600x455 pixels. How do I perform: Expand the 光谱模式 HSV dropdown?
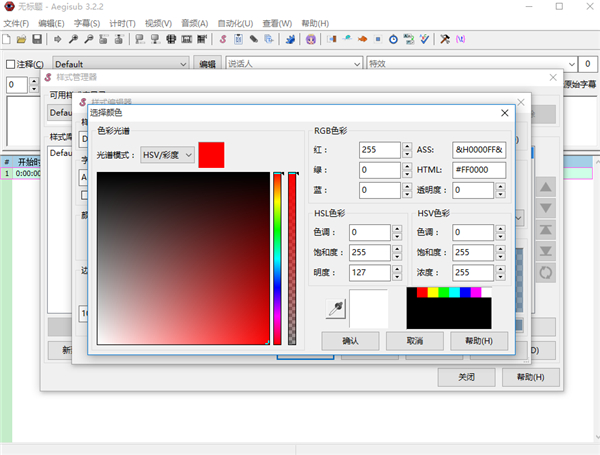(167, 155)
